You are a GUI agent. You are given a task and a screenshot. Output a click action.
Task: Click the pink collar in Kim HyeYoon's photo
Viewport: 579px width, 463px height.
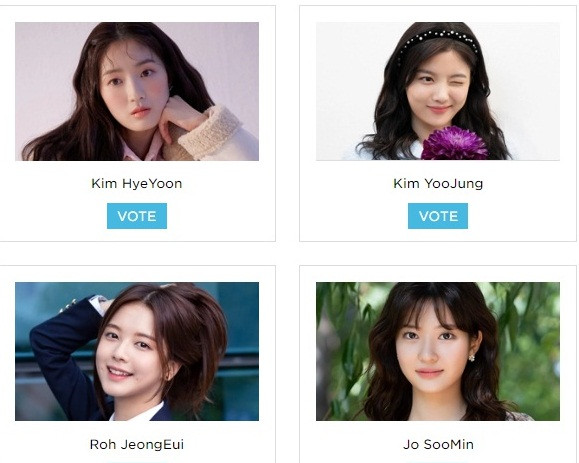(x=142, y=150)
